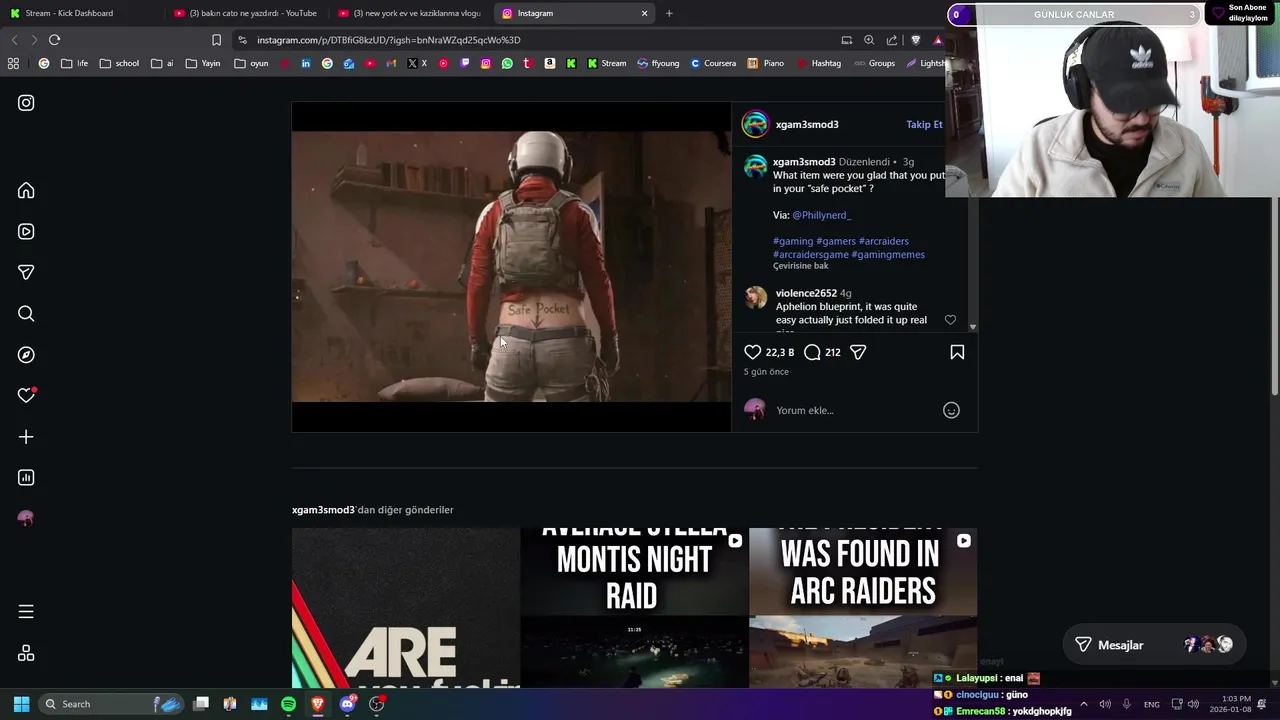
Task: Open zoom control in address bar
Action: pyautogui.click(x=869, y=40)
